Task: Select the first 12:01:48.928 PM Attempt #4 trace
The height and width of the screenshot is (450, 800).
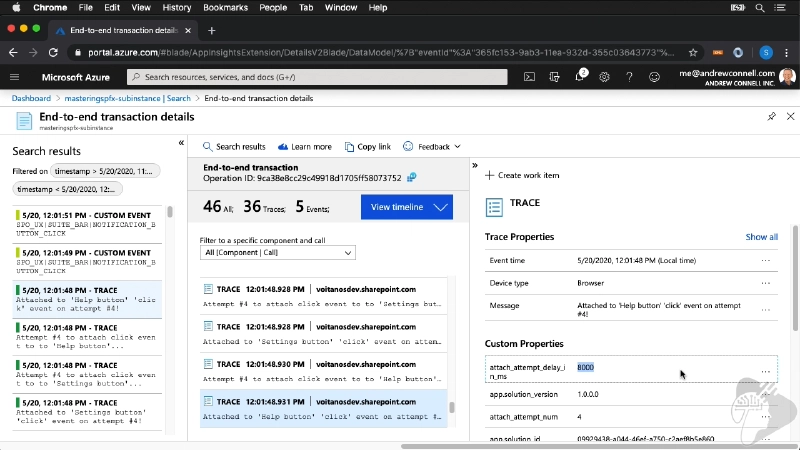Action: tap(323, 296)
